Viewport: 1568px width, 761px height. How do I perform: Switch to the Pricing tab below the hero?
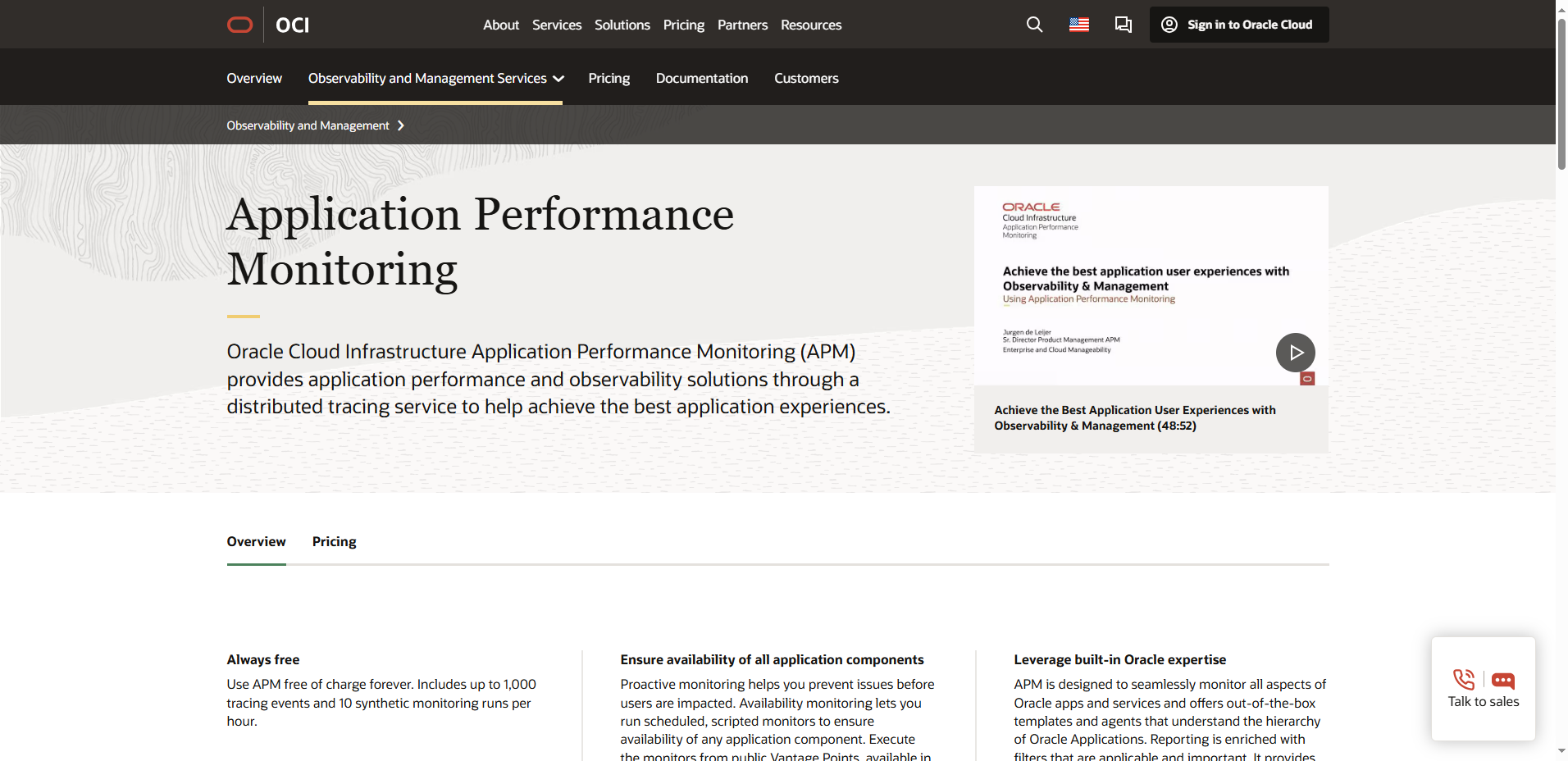coord(334,541)
